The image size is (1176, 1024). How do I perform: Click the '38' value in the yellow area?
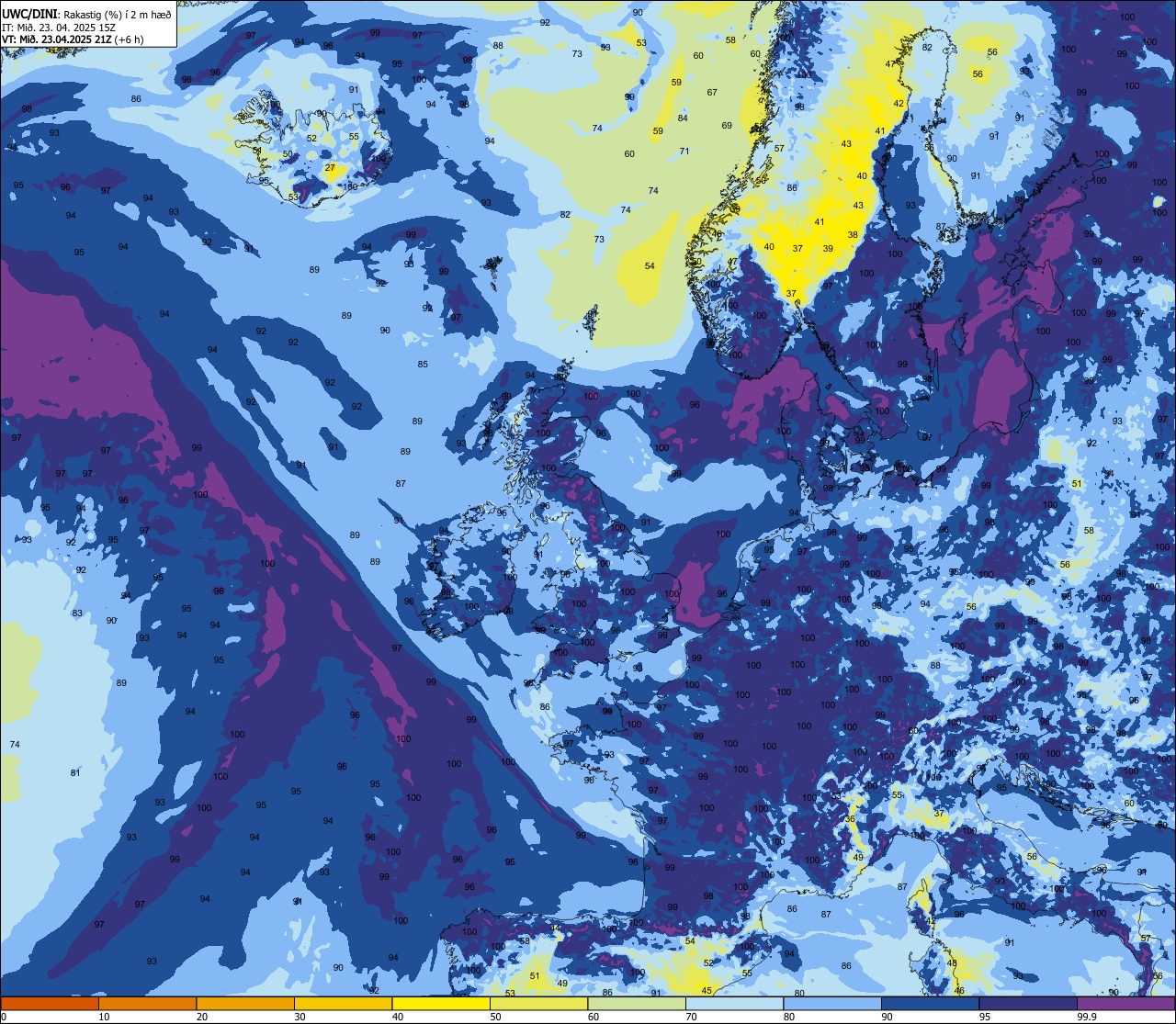[853, 235]
